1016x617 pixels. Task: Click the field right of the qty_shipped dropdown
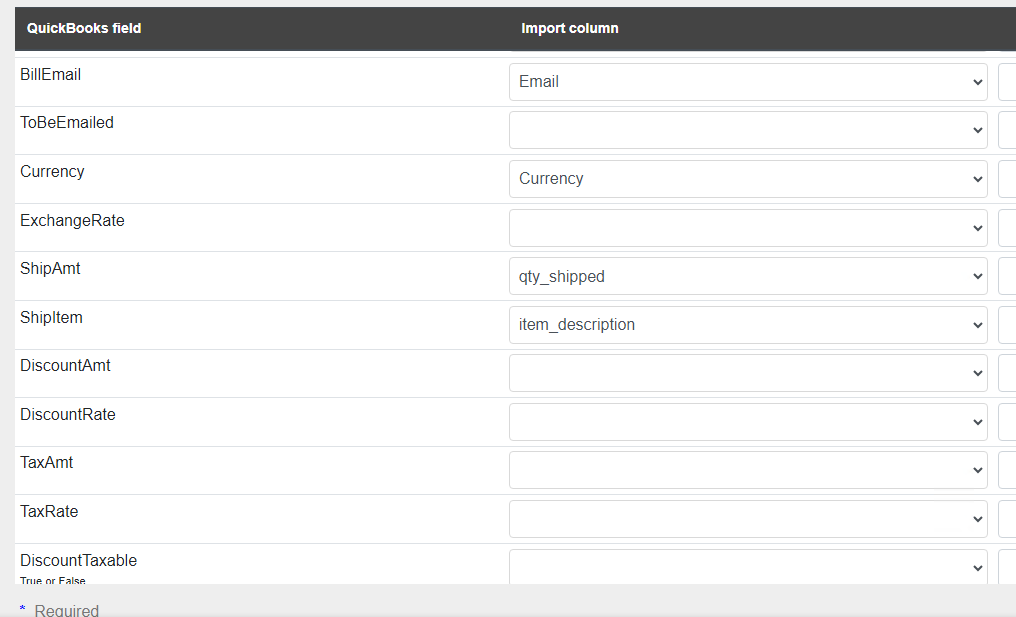click(x=1007, y=276)
